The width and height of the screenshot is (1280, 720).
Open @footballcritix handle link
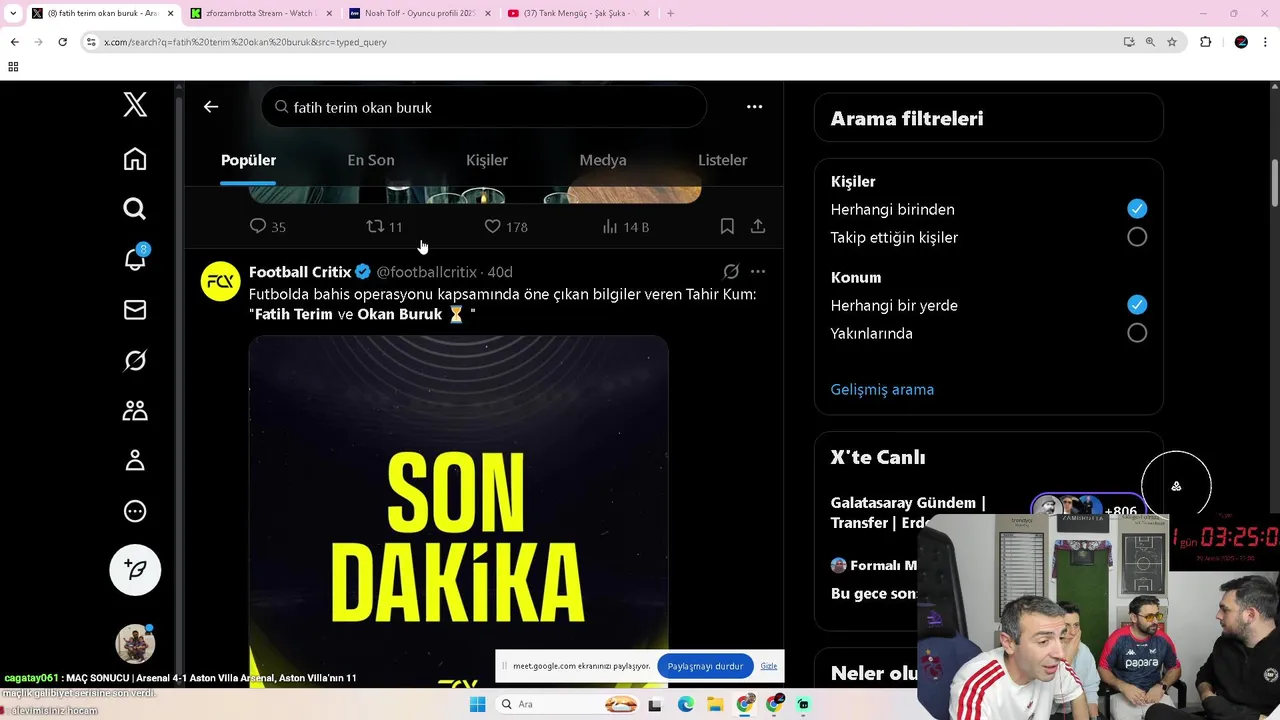click(426, 272)
